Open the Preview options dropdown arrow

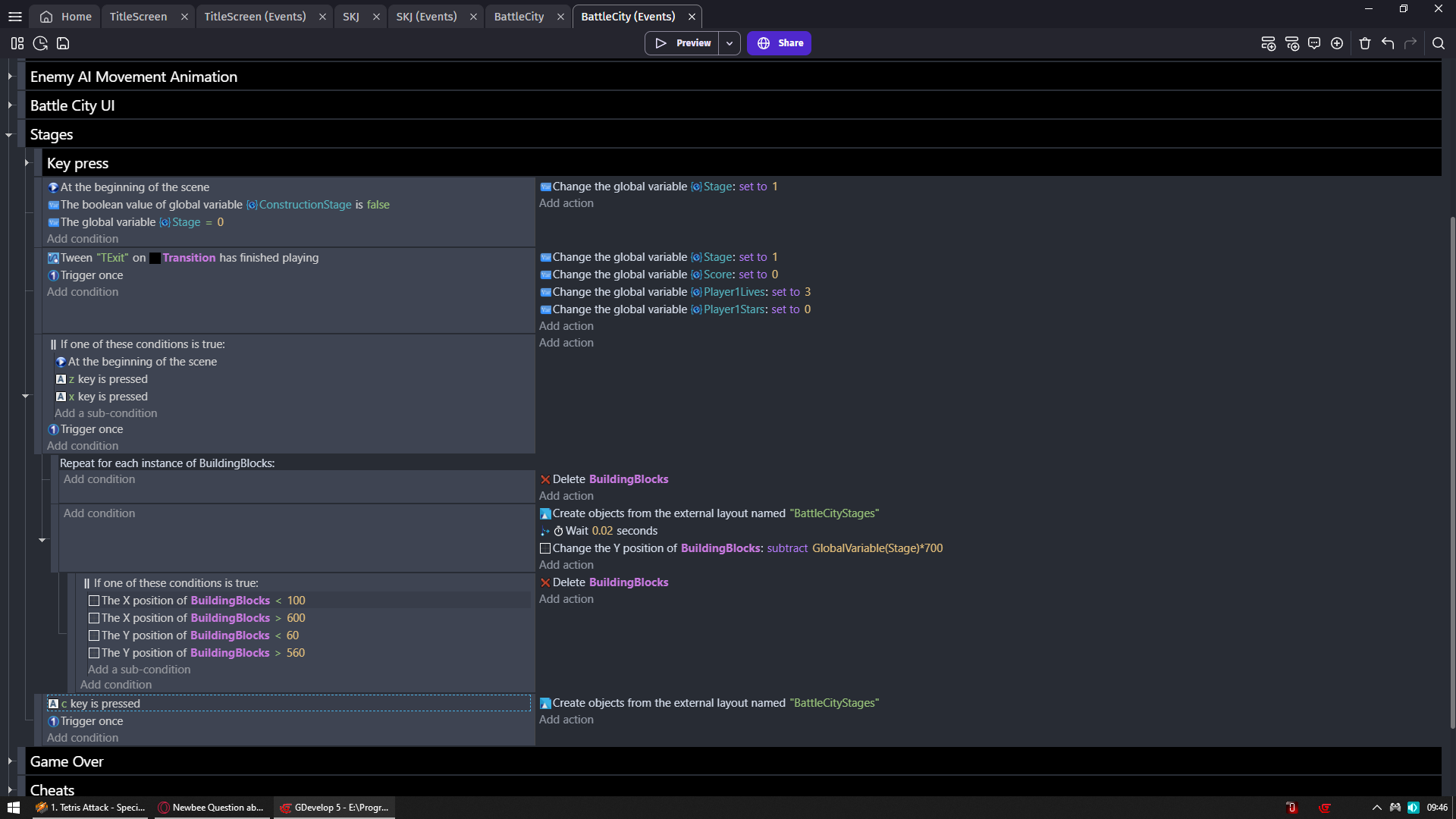point(730,43)
